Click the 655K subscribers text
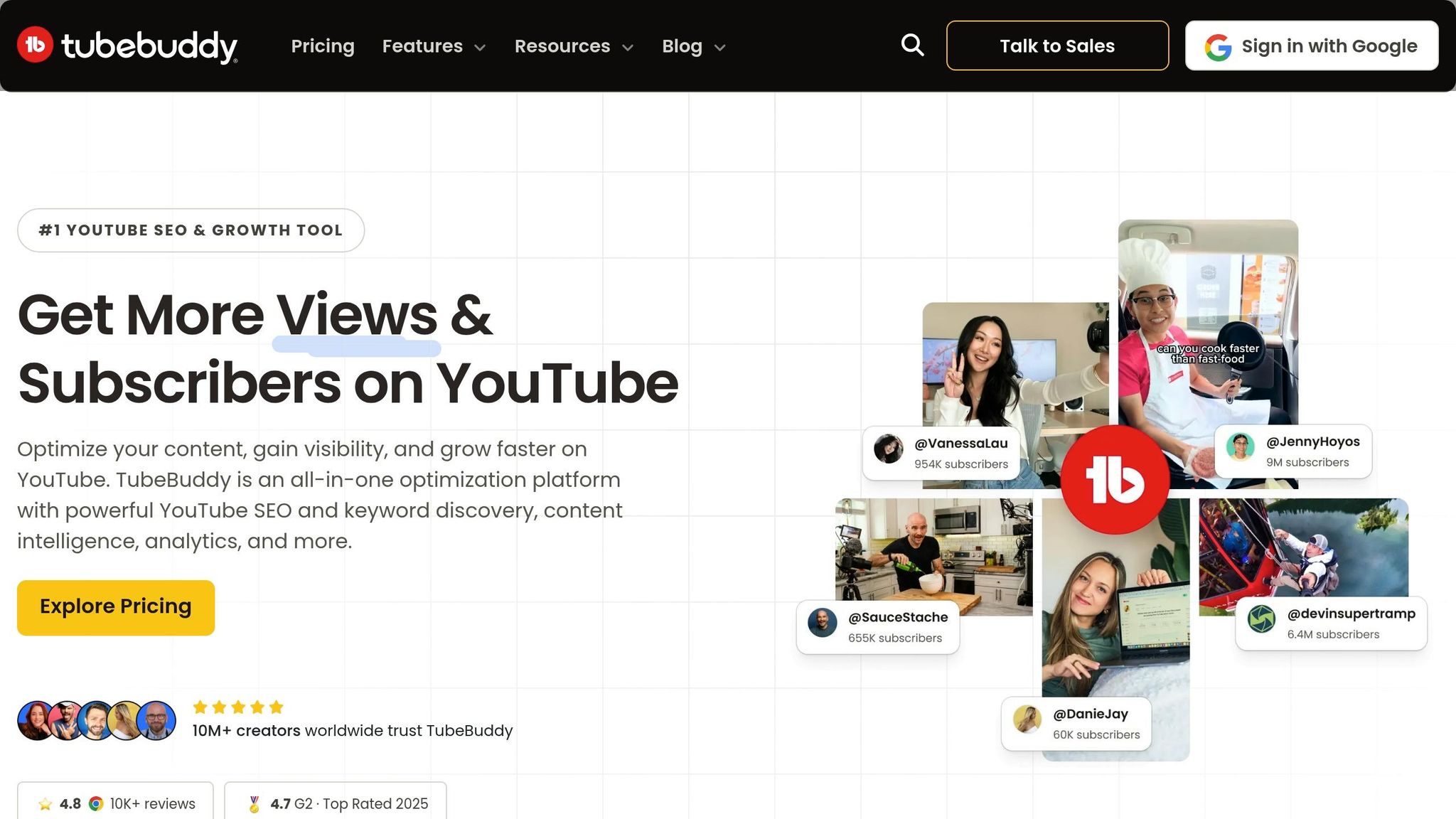 (895, 638)
